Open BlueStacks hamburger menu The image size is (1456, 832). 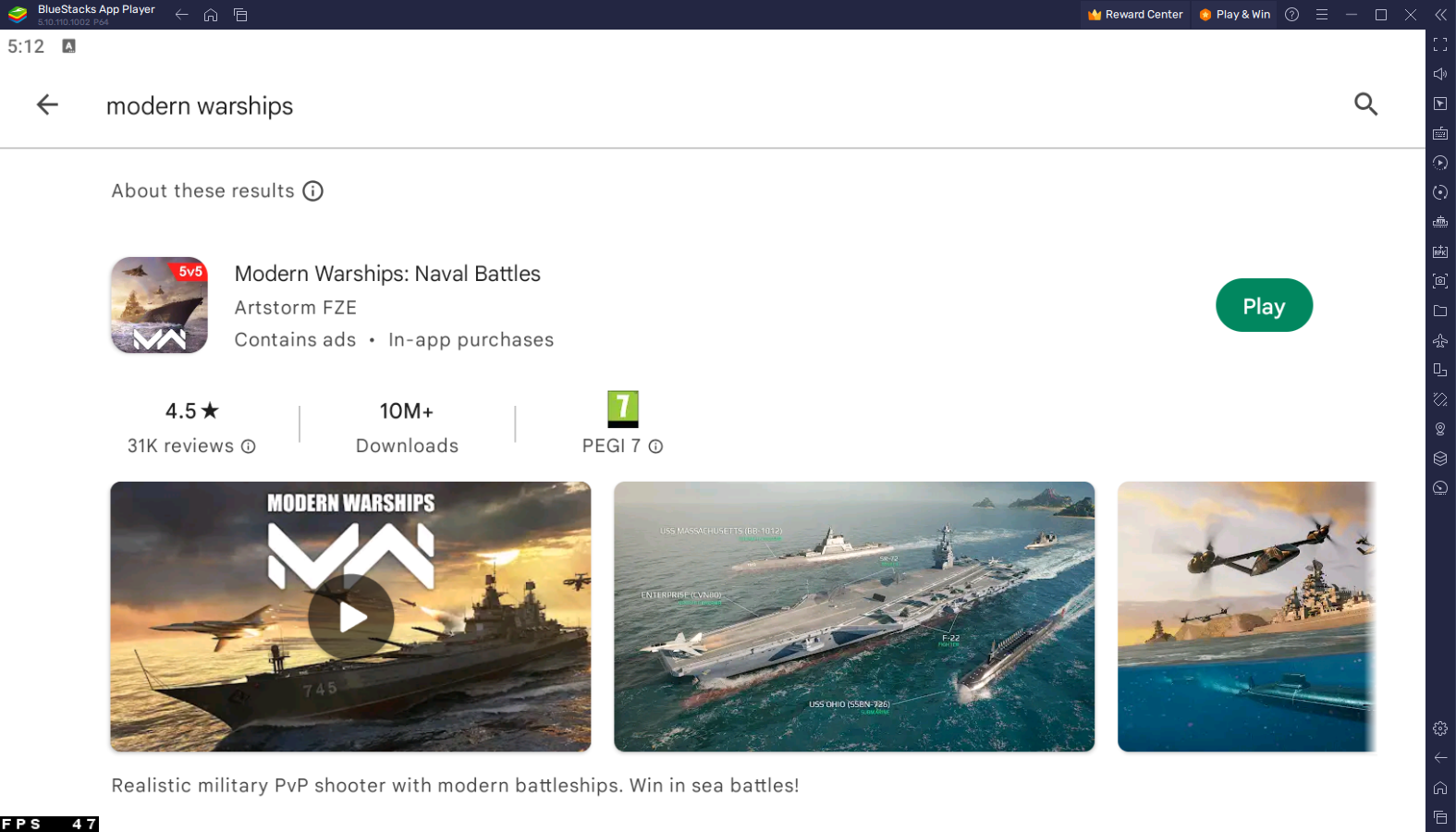(1322, 15)
